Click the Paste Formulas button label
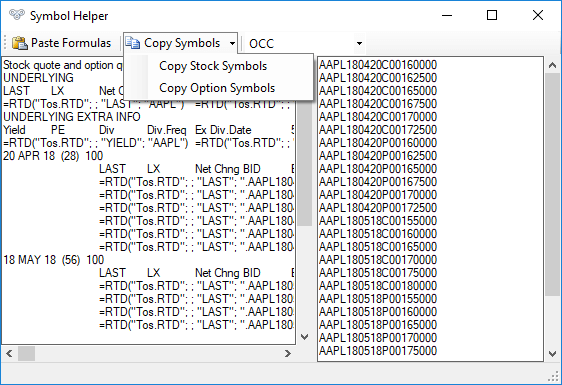This screenshot has height=385, width=562. 71,43
